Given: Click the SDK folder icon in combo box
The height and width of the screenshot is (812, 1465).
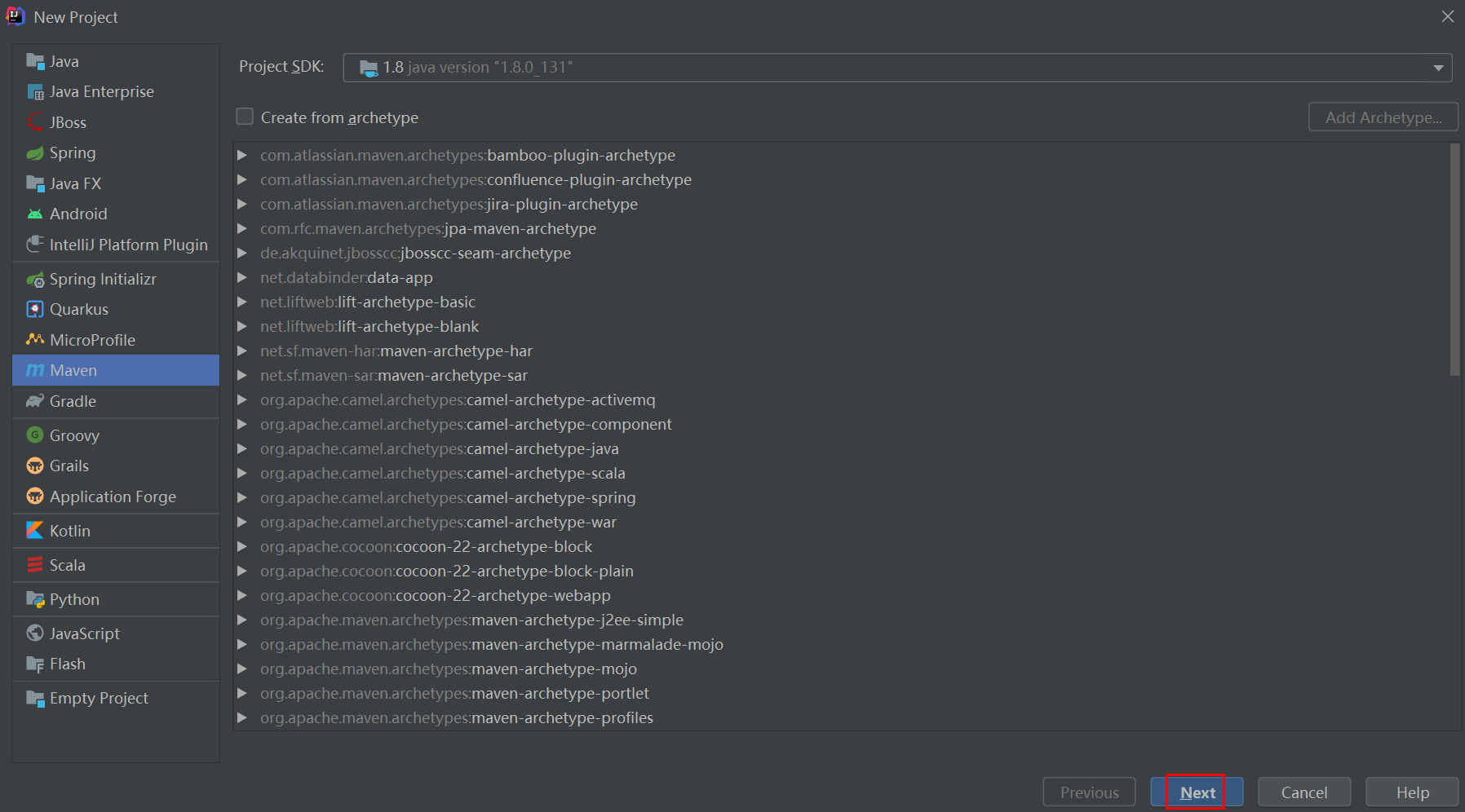Looking at the screenshot, I should click(369, 68).
